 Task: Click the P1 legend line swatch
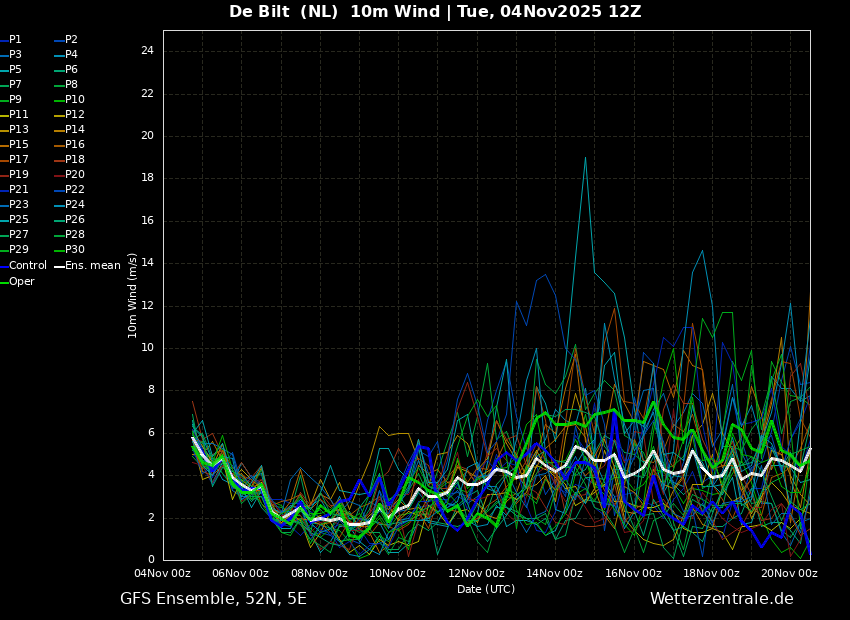[4, 40]
